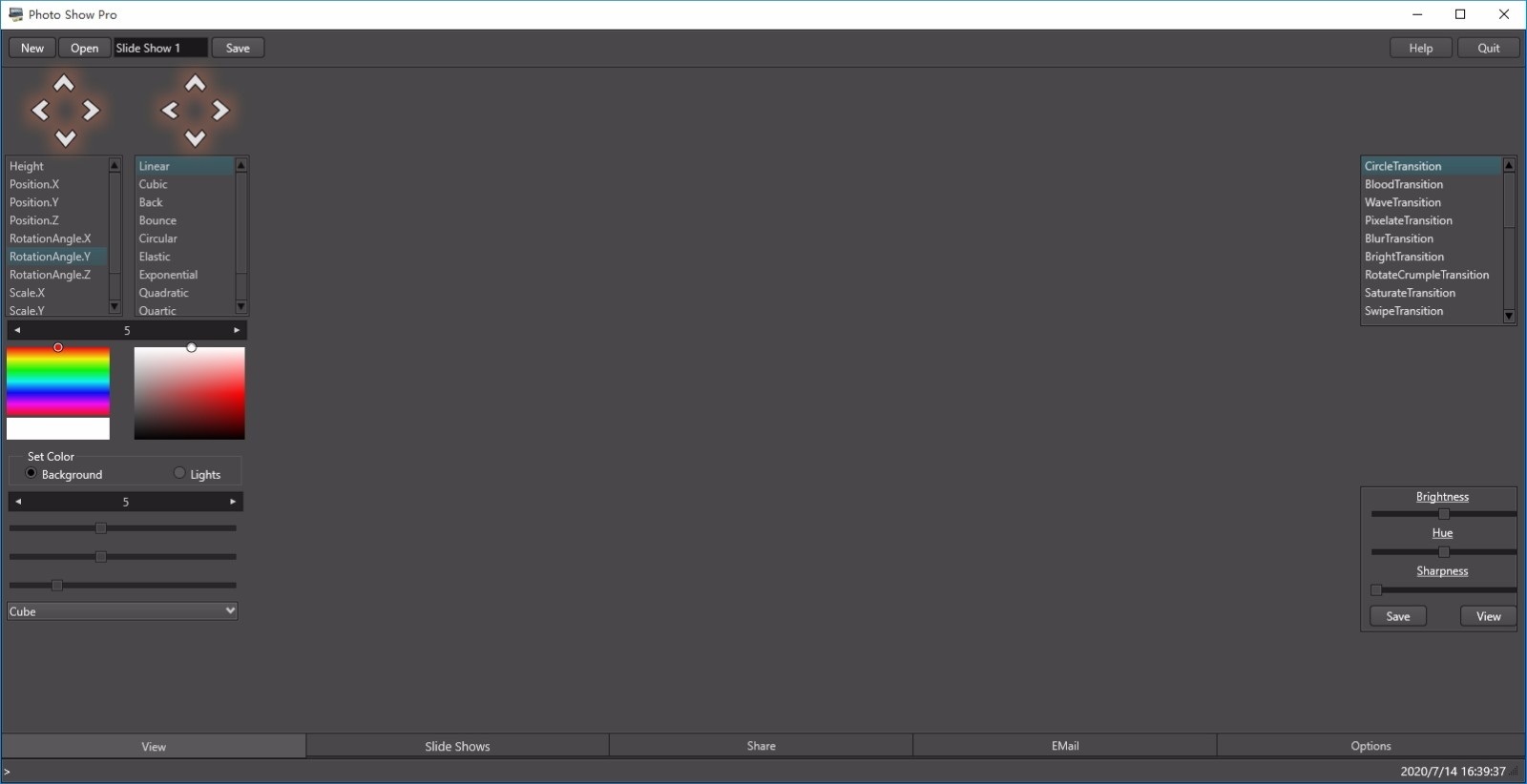Screen dimensions: 1527x784
Task: Open the Share tab
Action: (761, 746)
